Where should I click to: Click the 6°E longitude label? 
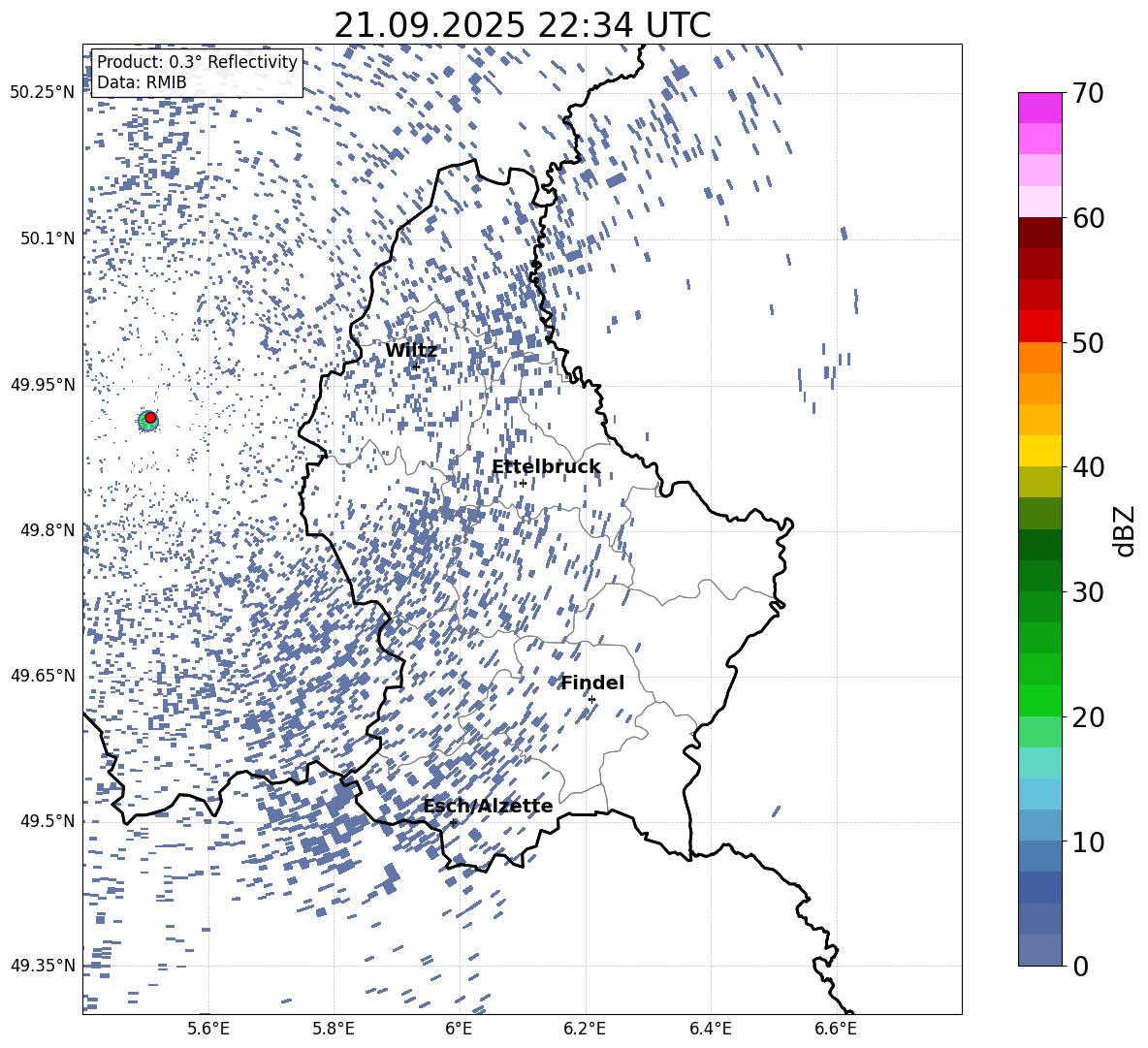point(459,1029)
